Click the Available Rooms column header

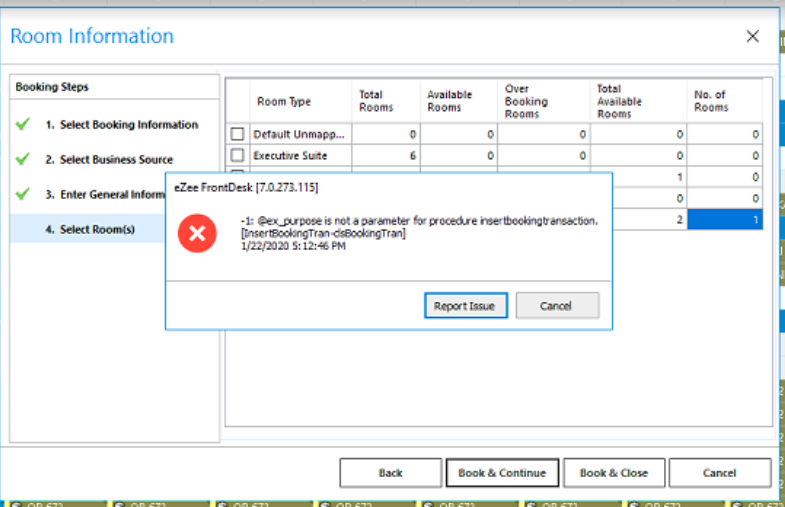point(459,101)
